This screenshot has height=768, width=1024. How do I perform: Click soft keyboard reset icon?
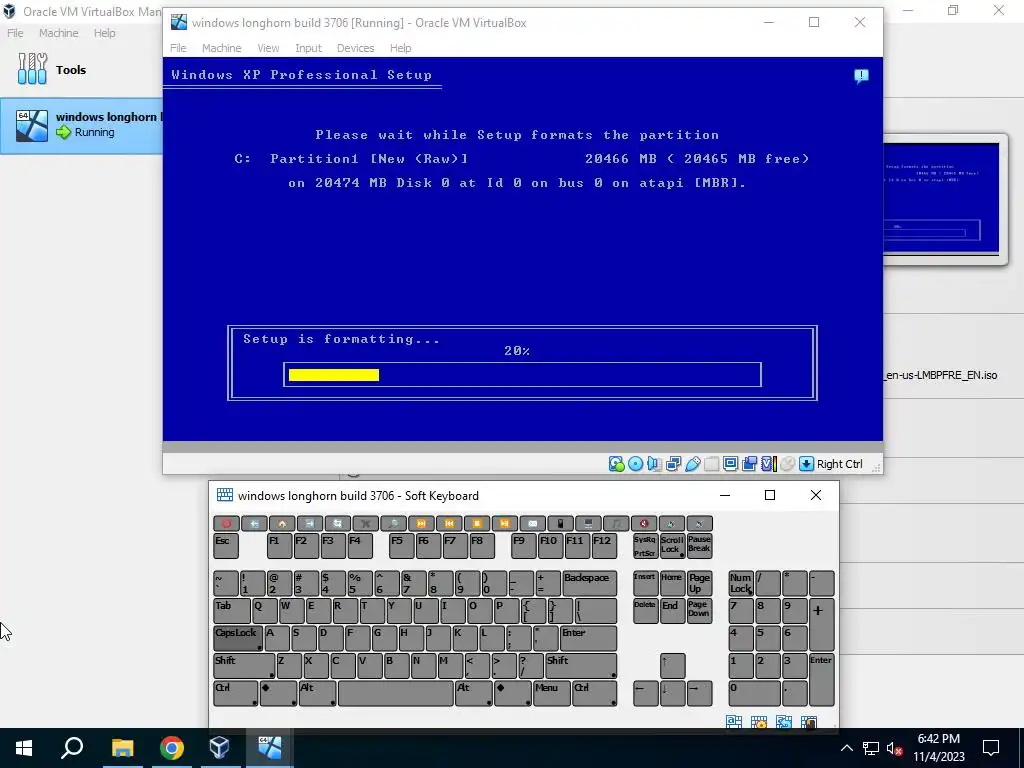pyautogui.click(x=784, y=722)
